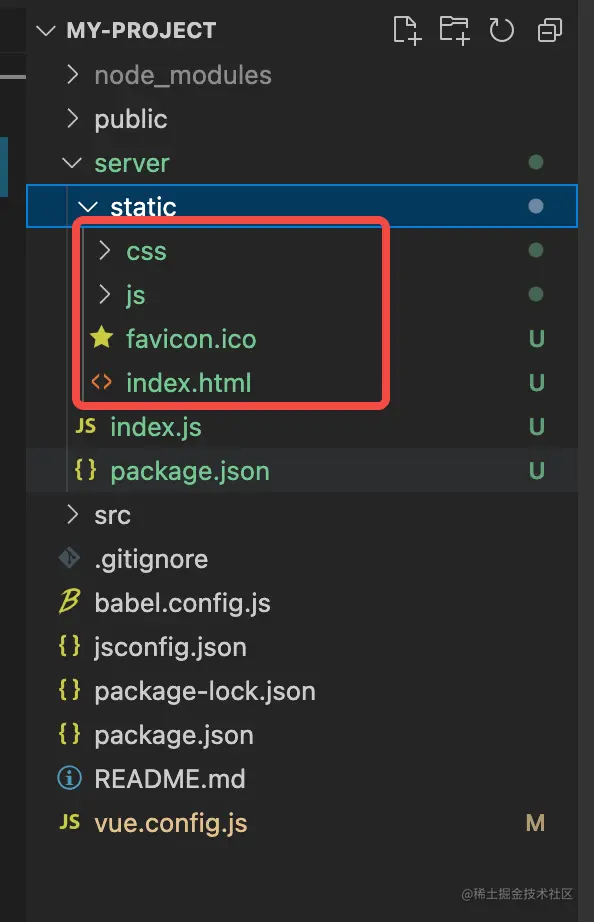Open vue.config.js marked as modified
This screenshot has width=594, height=922.
point(302,822)
